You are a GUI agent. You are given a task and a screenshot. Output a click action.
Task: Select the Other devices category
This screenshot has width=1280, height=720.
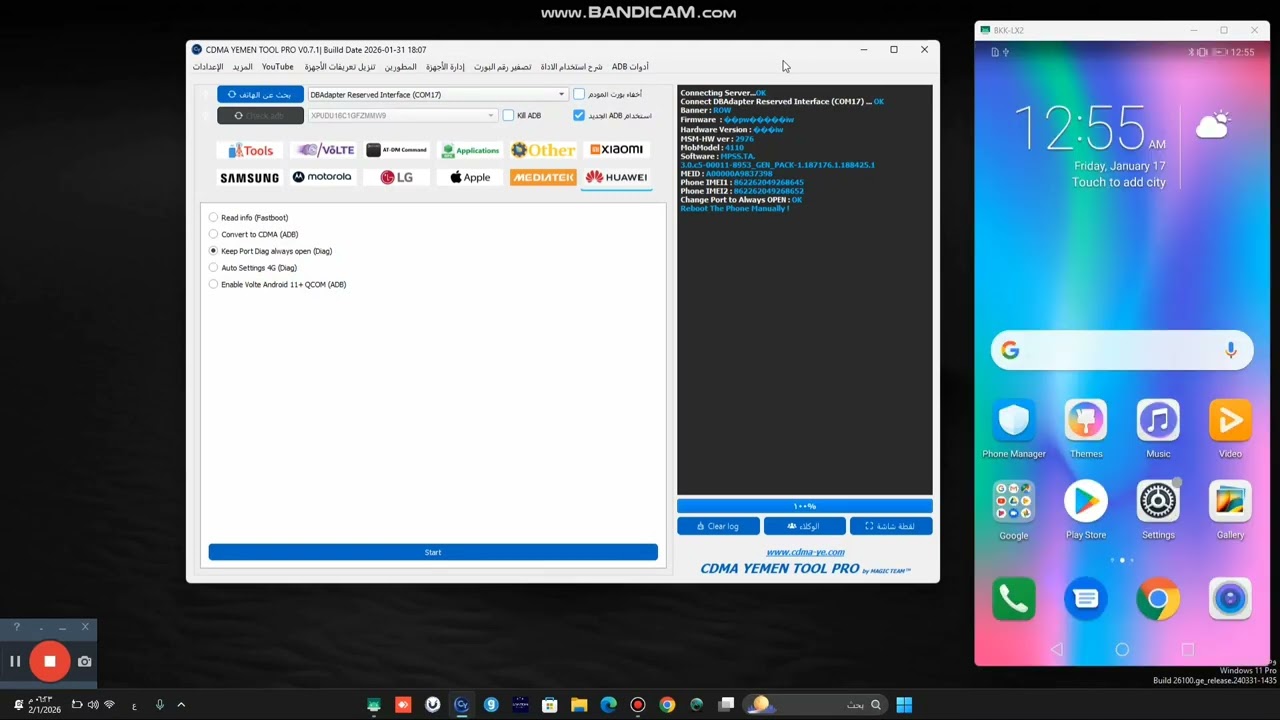[543, 150]
